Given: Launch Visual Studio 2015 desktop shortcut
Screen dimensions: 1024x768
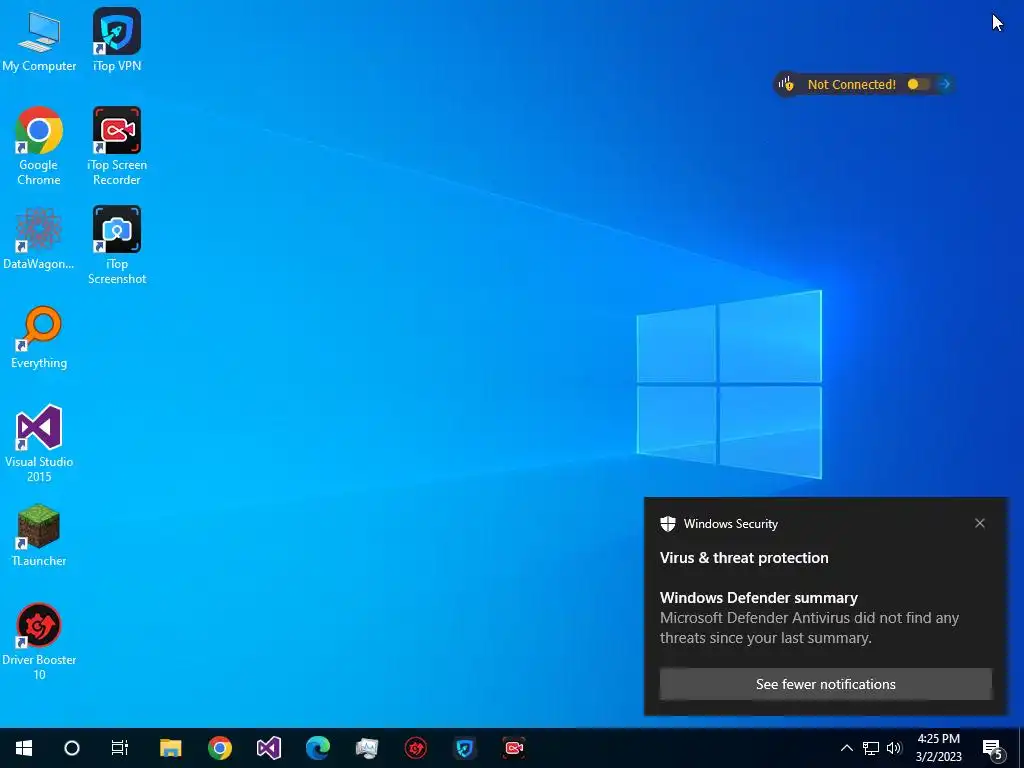Looking at the screenshot, I should (39, 443).
